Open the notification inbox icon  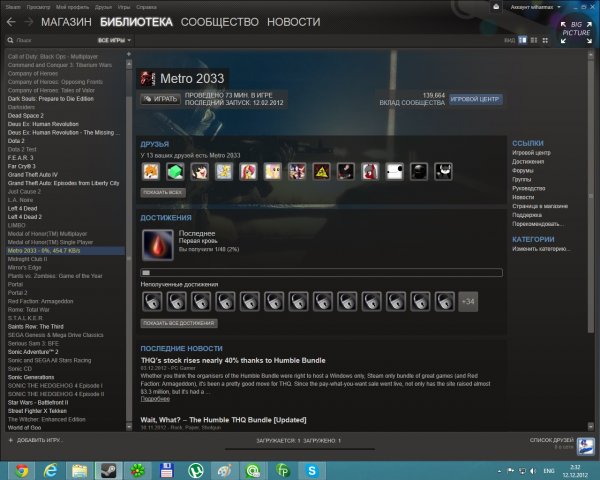point(496,7)
